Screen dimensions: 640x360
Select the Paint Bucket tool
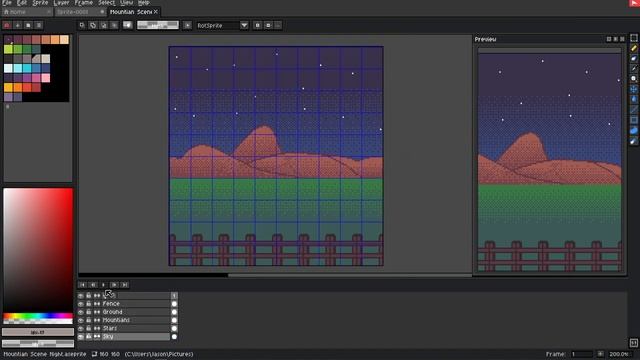click(x=633, y=99)
